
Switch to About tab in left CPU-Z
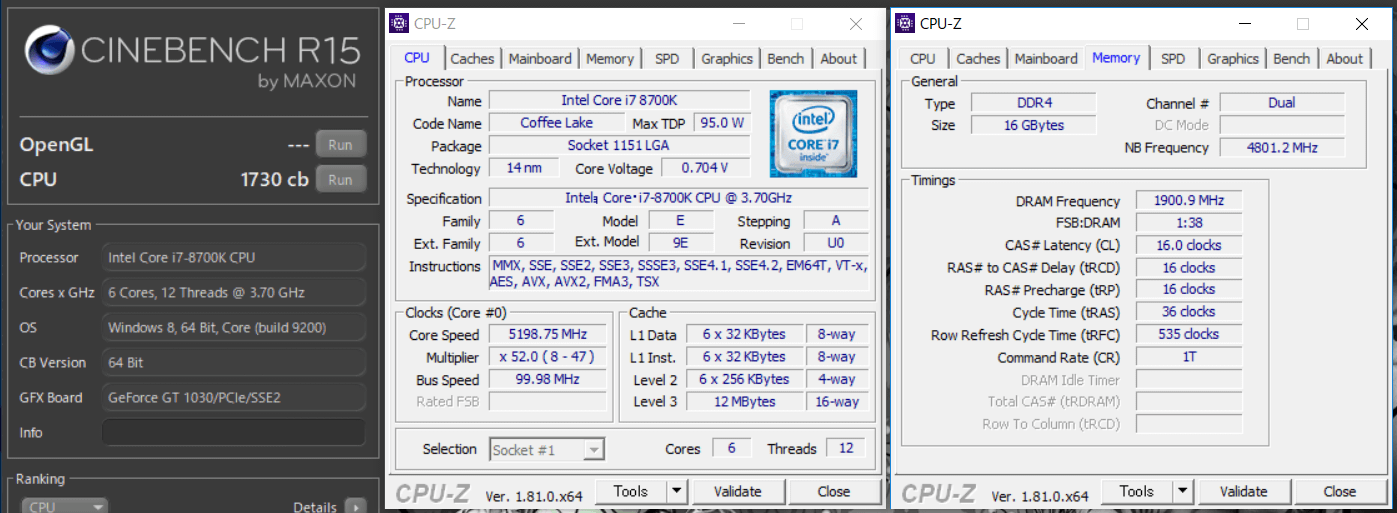pos(839,59)
